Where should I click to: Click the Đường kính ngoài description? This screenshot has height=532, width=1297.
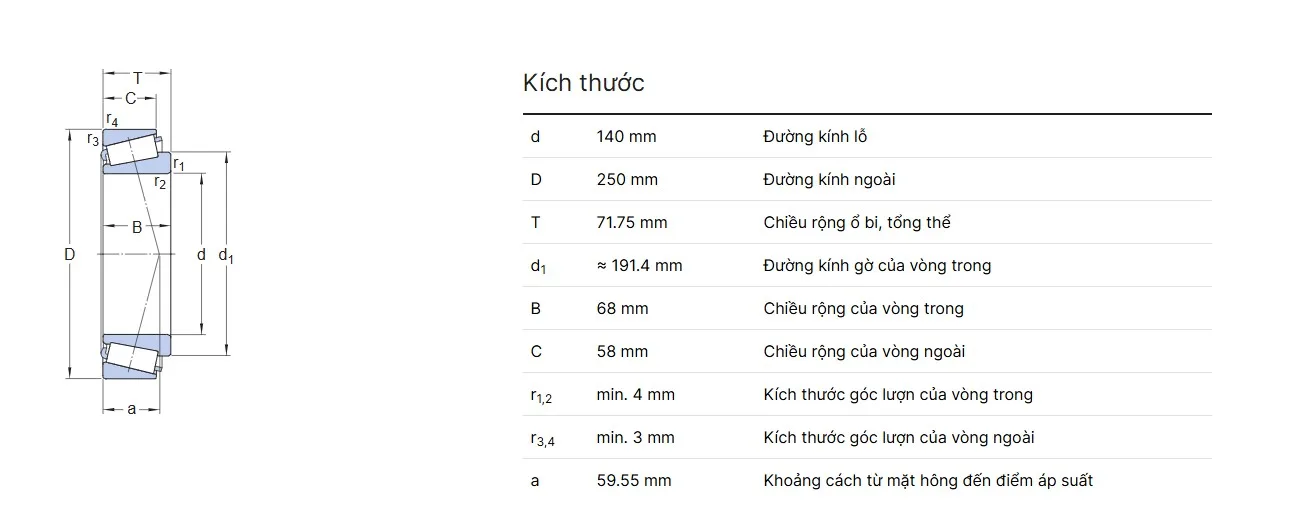(829, 179)
